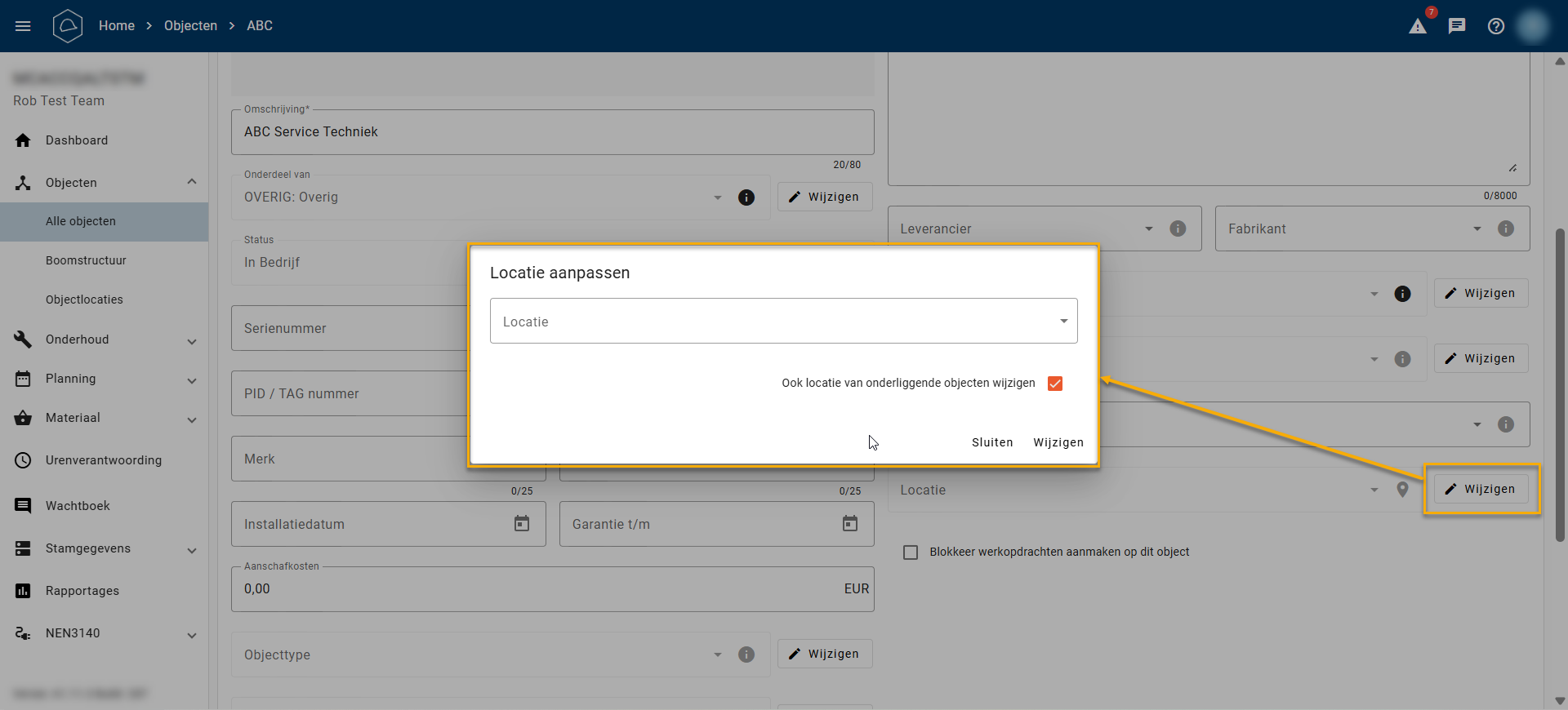Screen dimensions: 1568x710
Task: Click Sluiten to close the dialog
Action: coord(992,442)
